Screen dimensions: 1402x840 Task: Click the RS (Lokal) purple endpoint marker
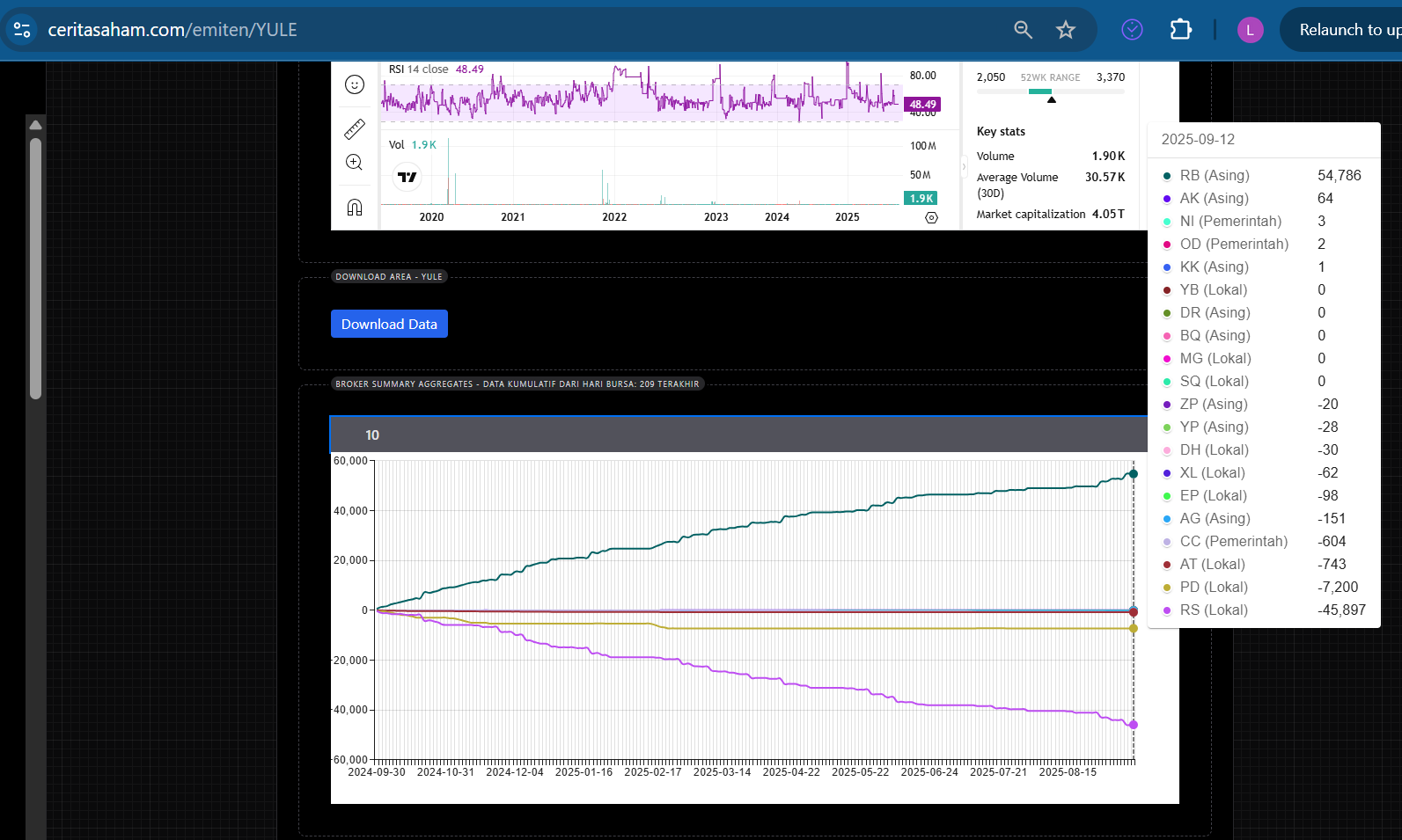[1134, 725]
